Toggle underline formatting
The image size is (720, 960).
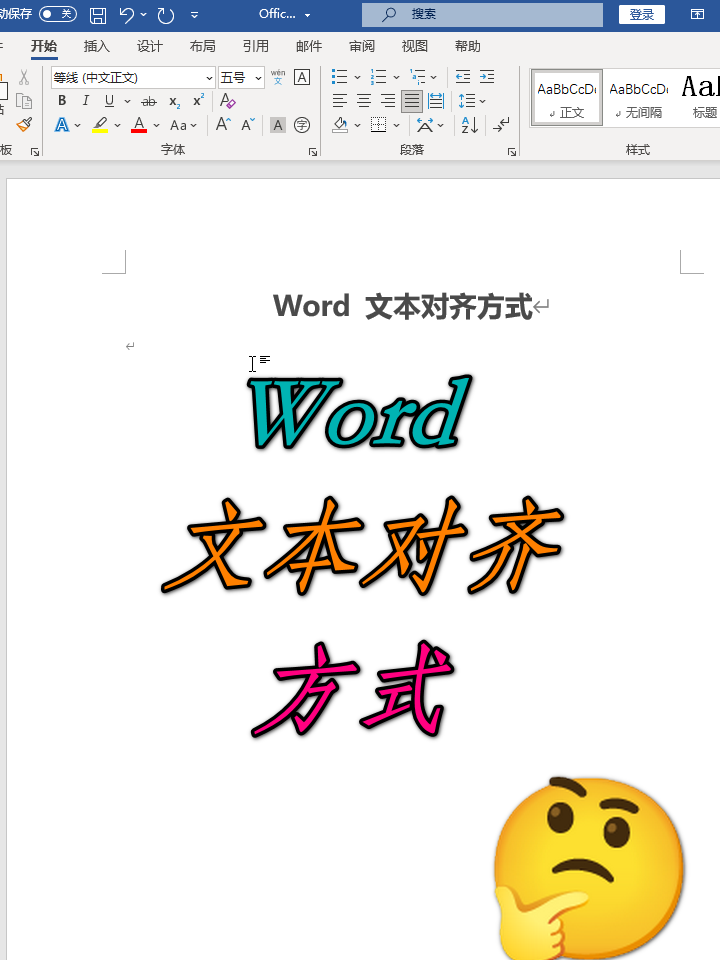coord(109,101)
